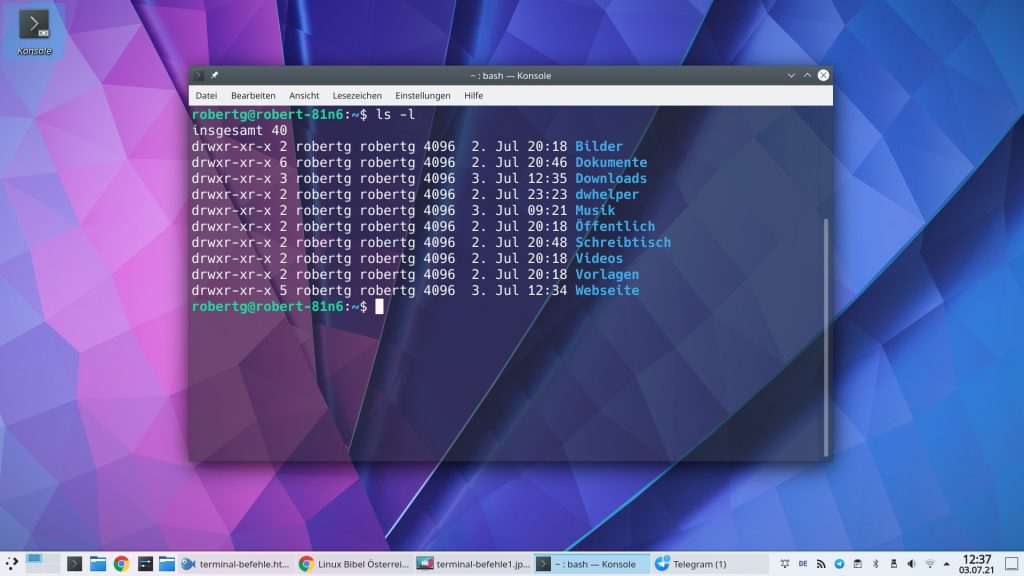
Task: Click the Vorlagen directory name
Action: click(x=607, y=274)
